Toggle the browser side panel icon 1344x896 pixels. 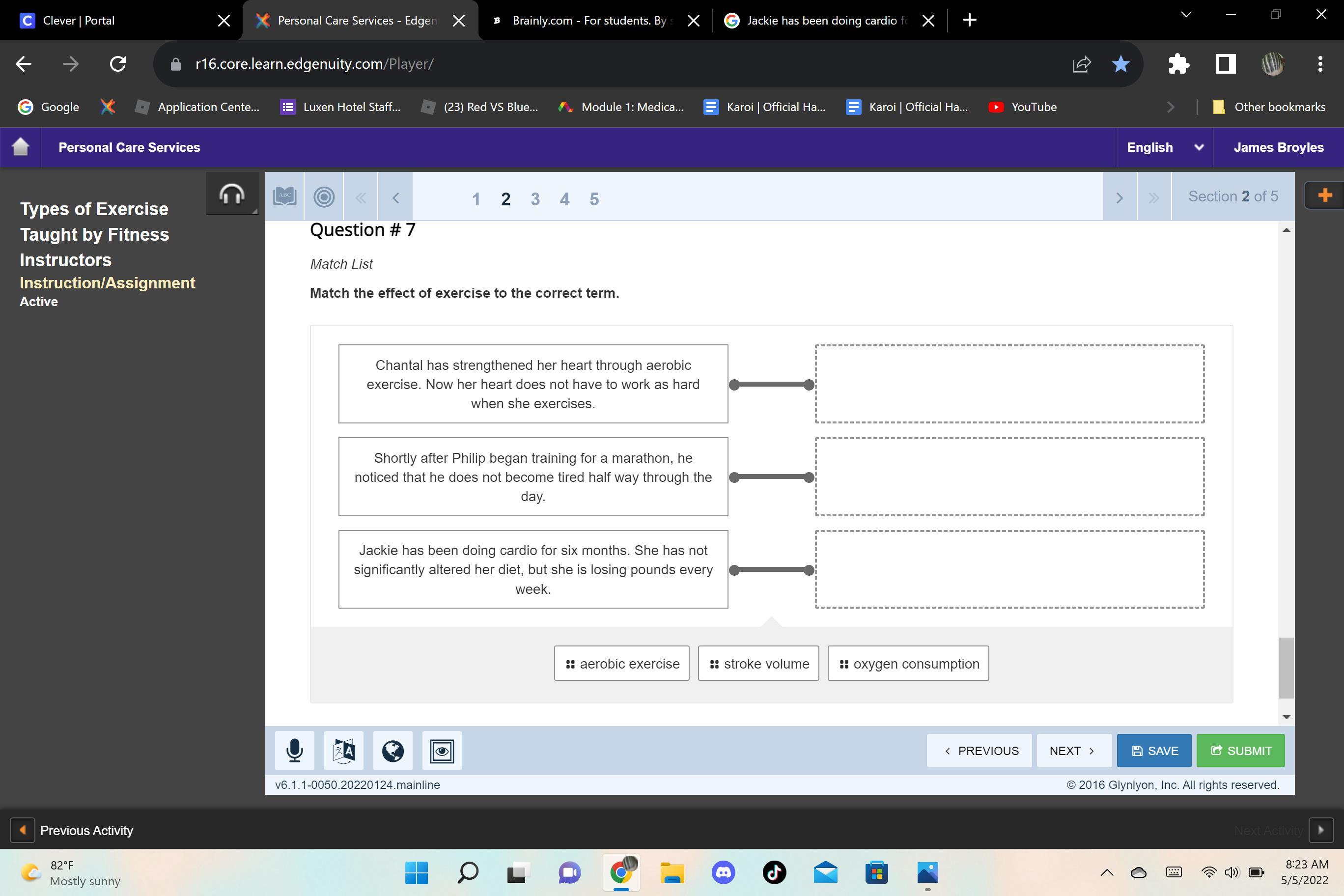point(1225,64)
